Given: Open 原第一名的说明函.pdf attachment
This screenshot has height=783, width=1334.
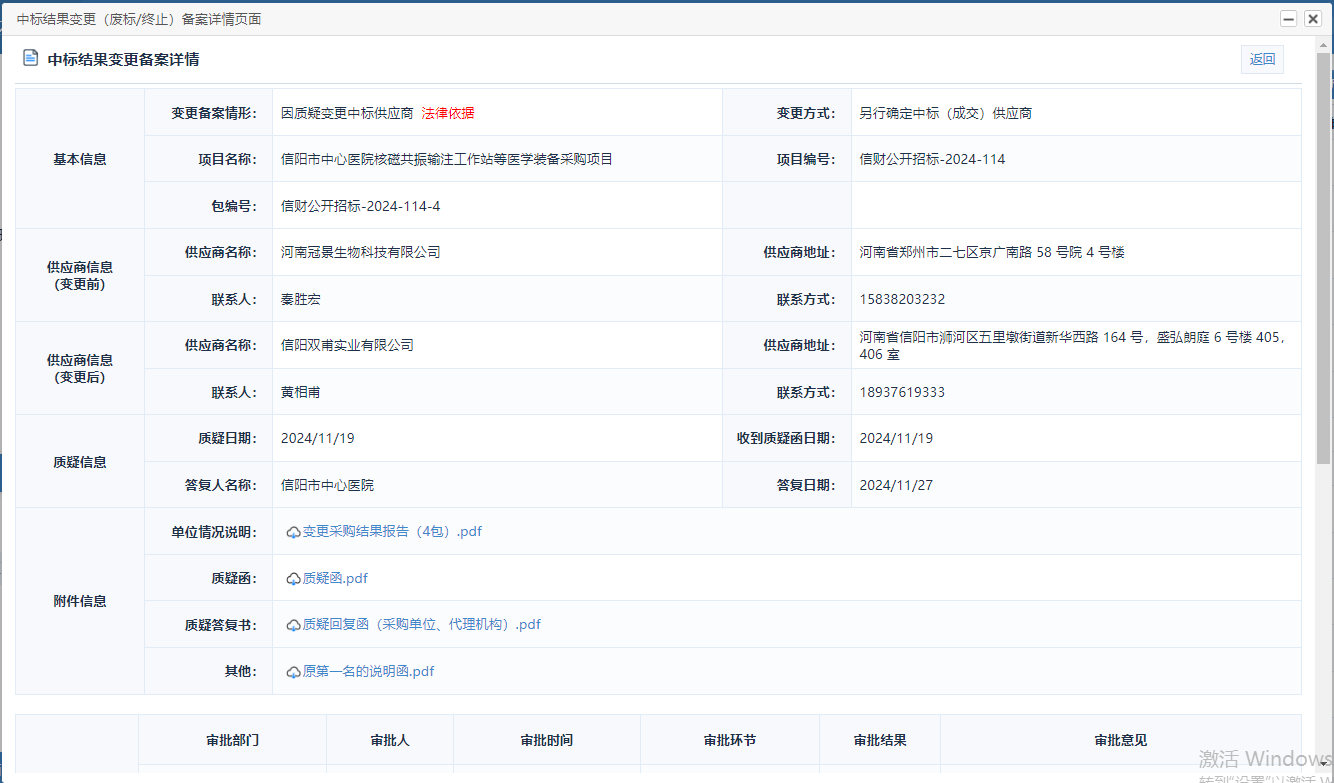Looking at the screenshot, I should click(368, 671).
